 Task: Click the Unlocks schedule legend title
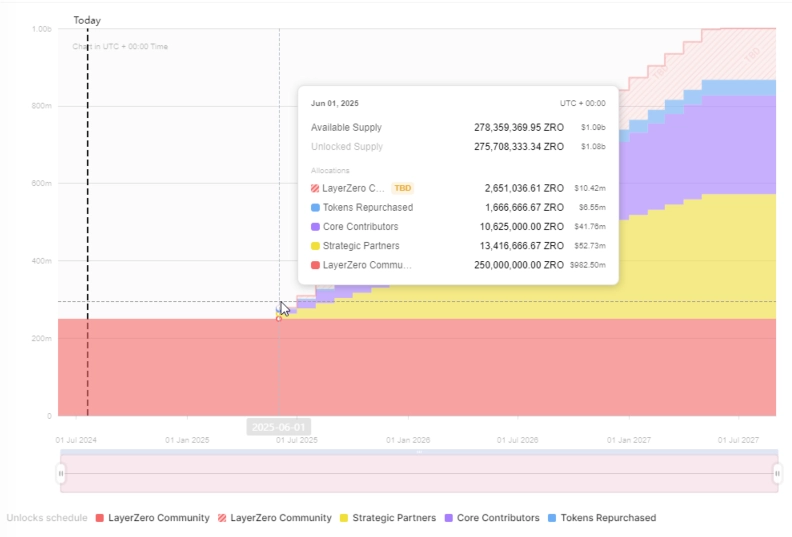pos(46,518)
